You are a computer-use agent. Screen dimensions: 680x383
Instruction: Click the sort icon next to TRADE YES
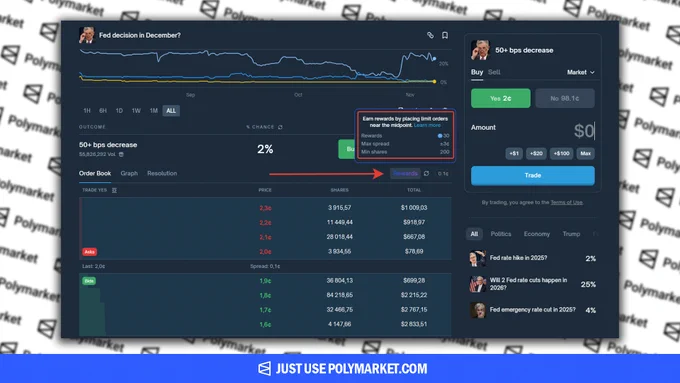[x=114, y=190]
